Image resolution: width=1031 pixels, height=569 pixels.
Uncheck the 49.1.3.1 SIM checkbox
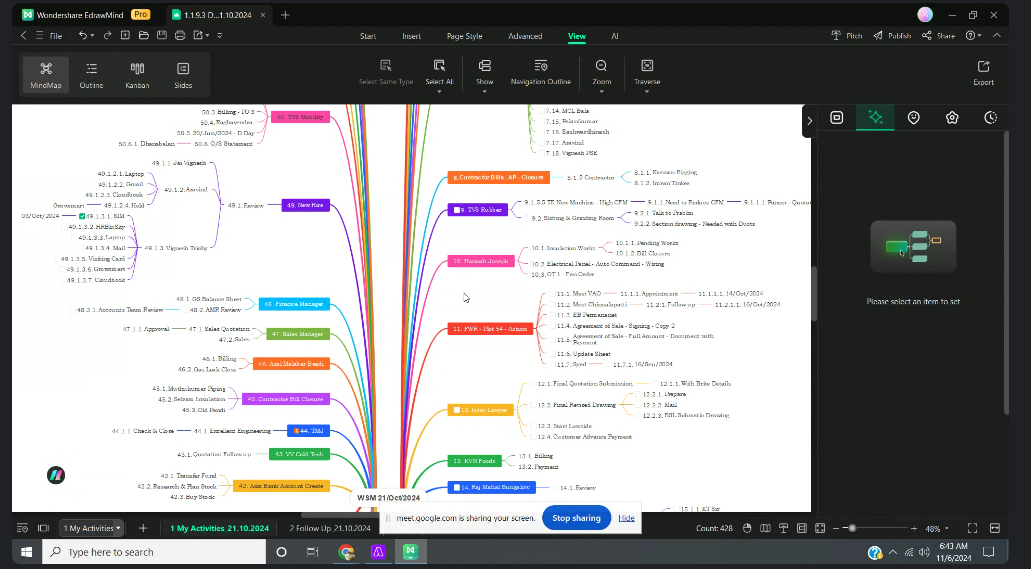tap(82, 216)
